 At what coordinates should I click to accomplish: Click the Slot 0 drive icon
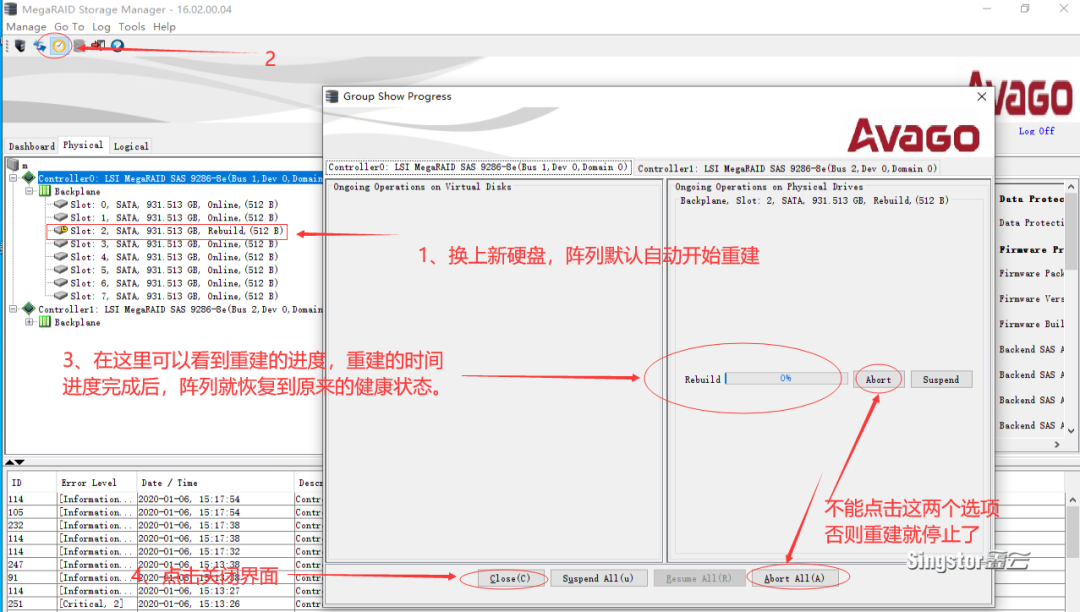tap(61, 204)
